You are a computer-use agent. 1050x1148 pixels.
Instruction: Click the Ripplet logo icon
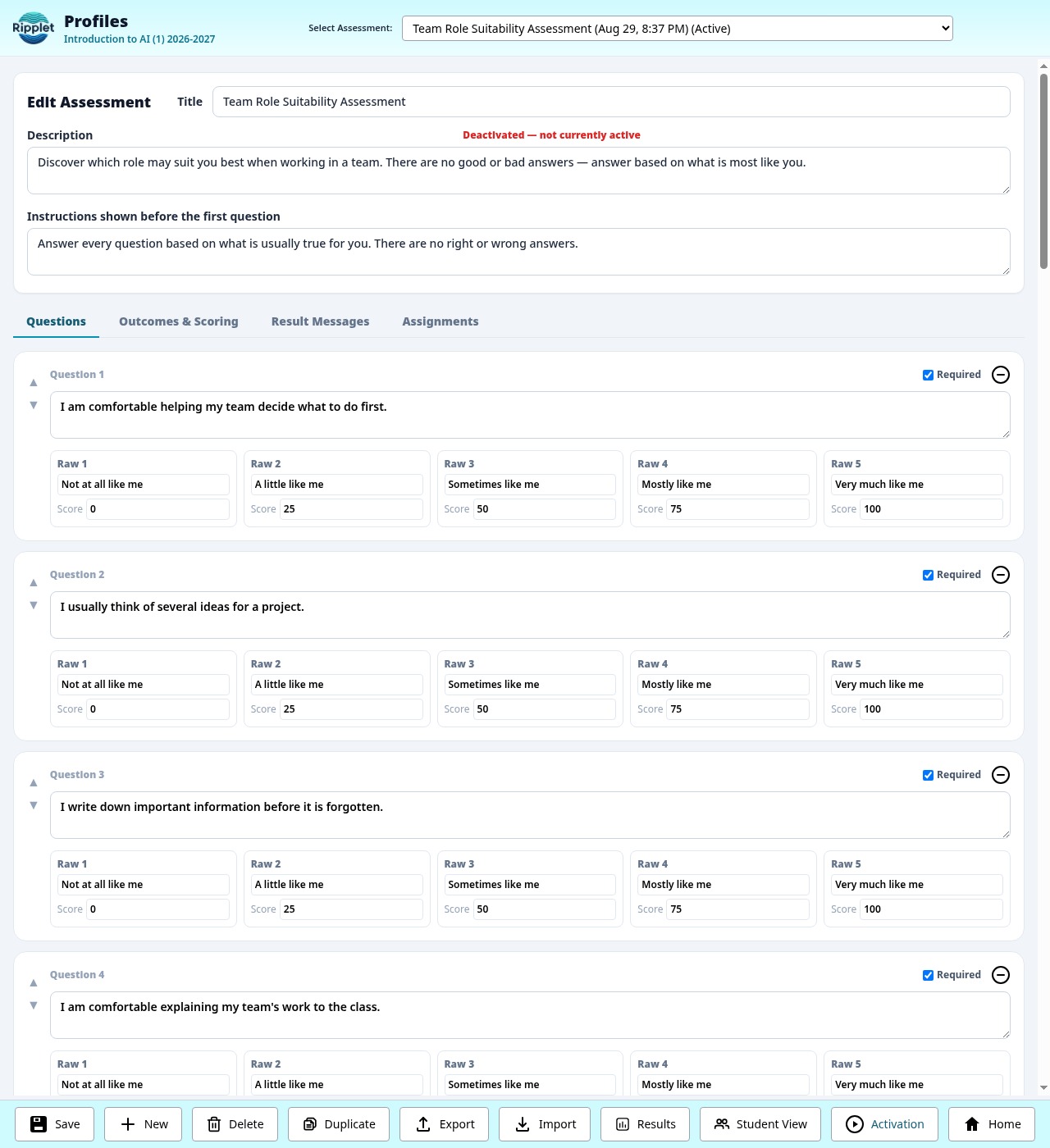pos(33,28)
